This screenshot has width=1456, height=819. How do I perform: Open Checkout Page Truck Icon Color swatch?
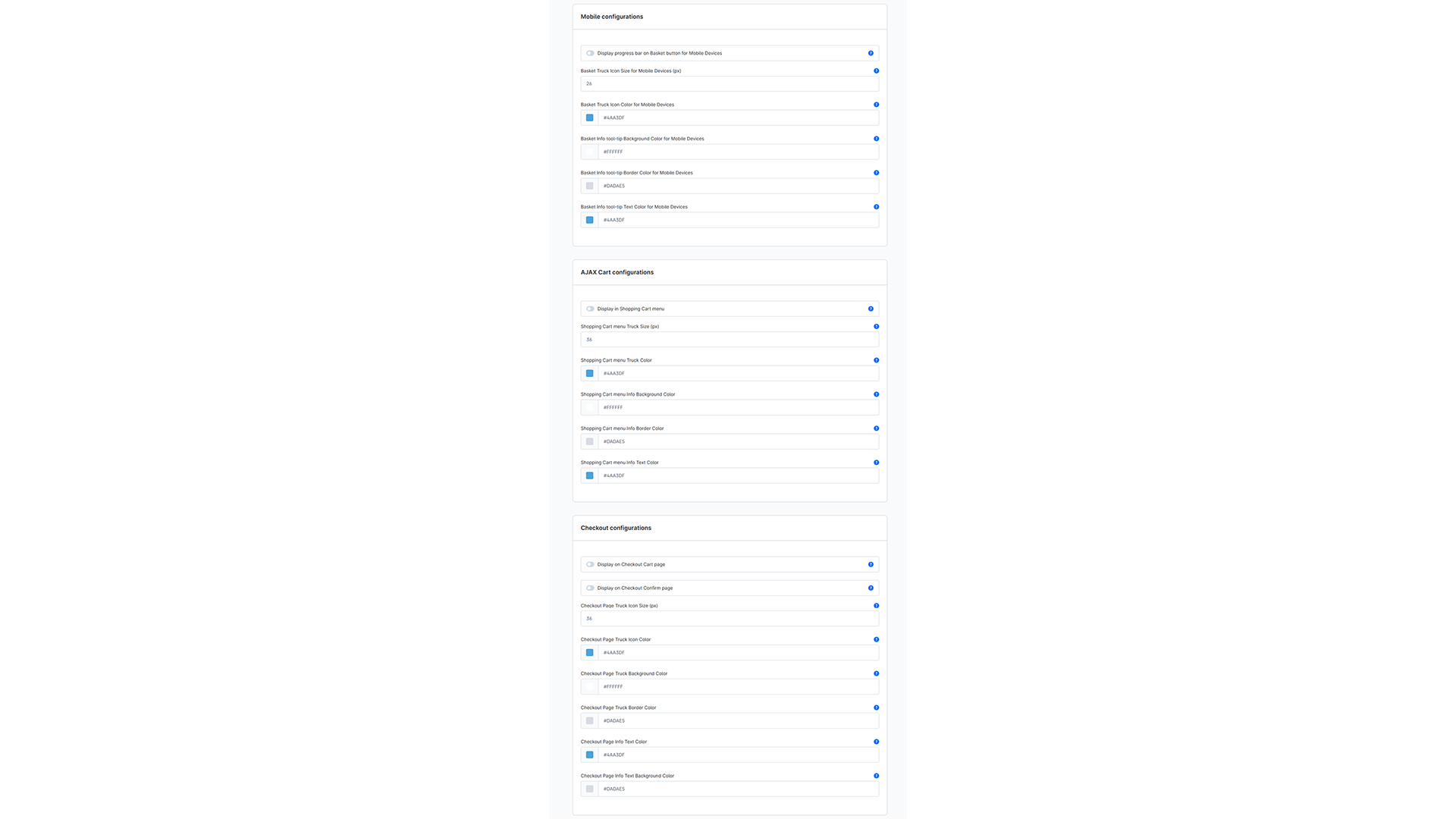pyautogui.click(x=589, y=652)
